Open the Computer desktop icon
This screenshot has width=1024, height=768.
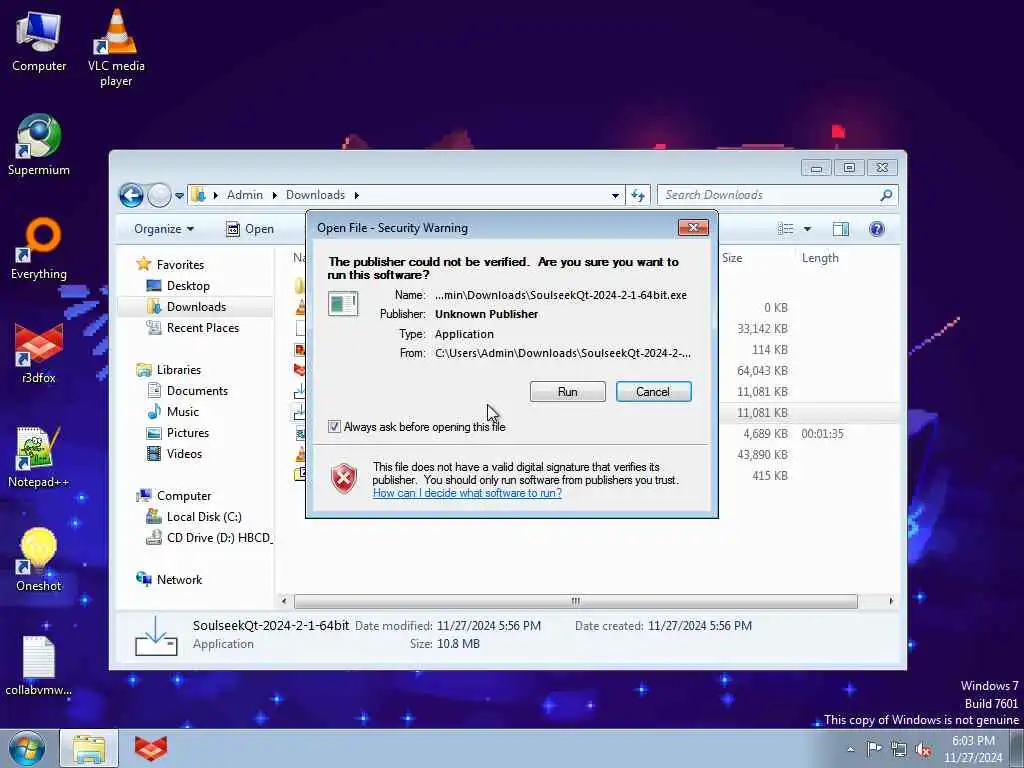coord(39,40)
